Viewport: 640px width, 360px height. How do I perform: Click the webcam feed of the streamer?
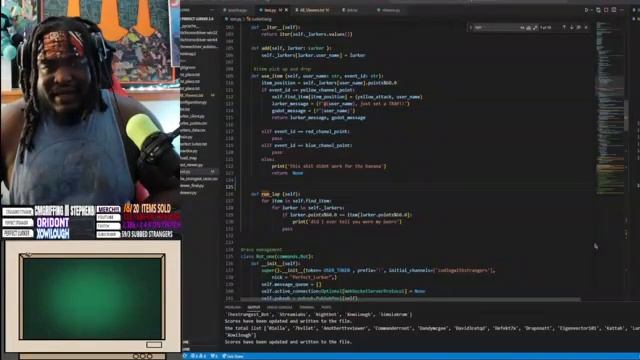pos(90,102)
